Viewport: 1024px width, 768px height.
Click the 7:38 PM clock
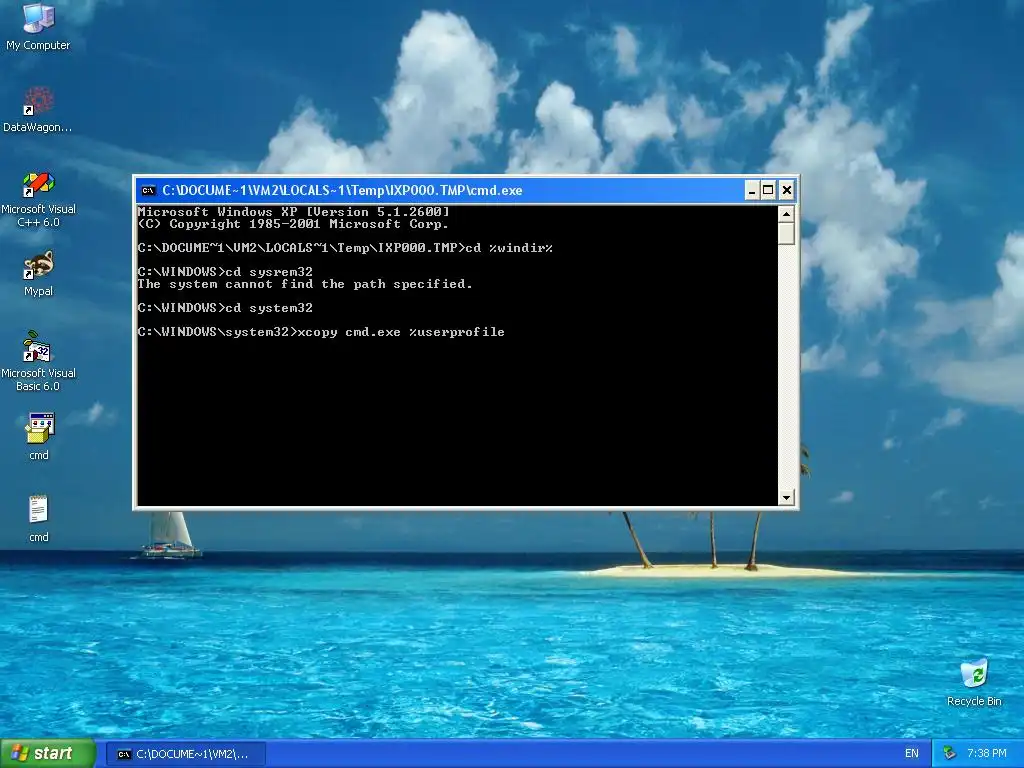[x=987, y=754]
